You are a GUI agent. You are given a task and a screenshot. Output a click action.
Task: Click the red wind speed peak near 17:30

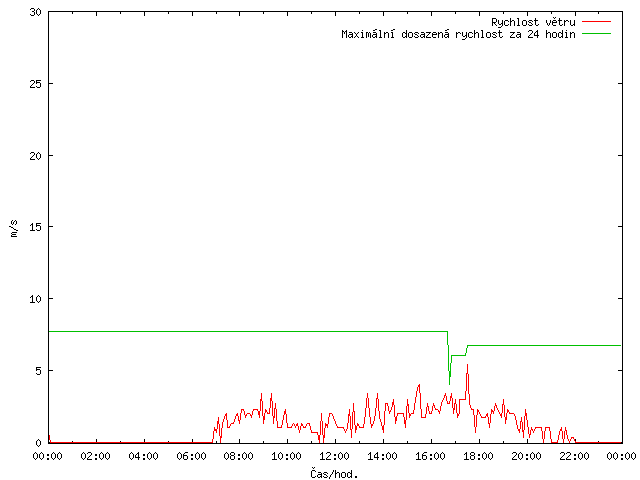click(467, 366)
